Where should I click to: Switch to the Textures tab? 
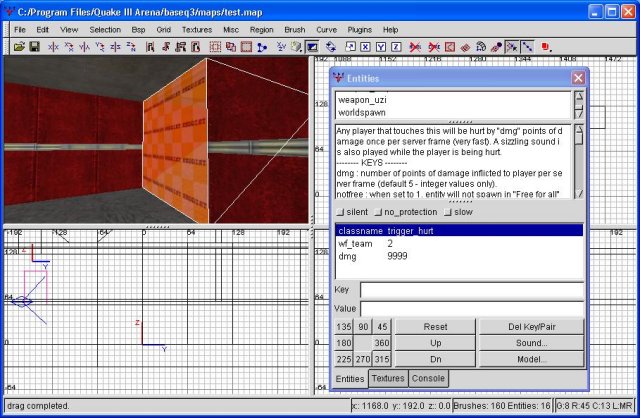pos(388,378)
